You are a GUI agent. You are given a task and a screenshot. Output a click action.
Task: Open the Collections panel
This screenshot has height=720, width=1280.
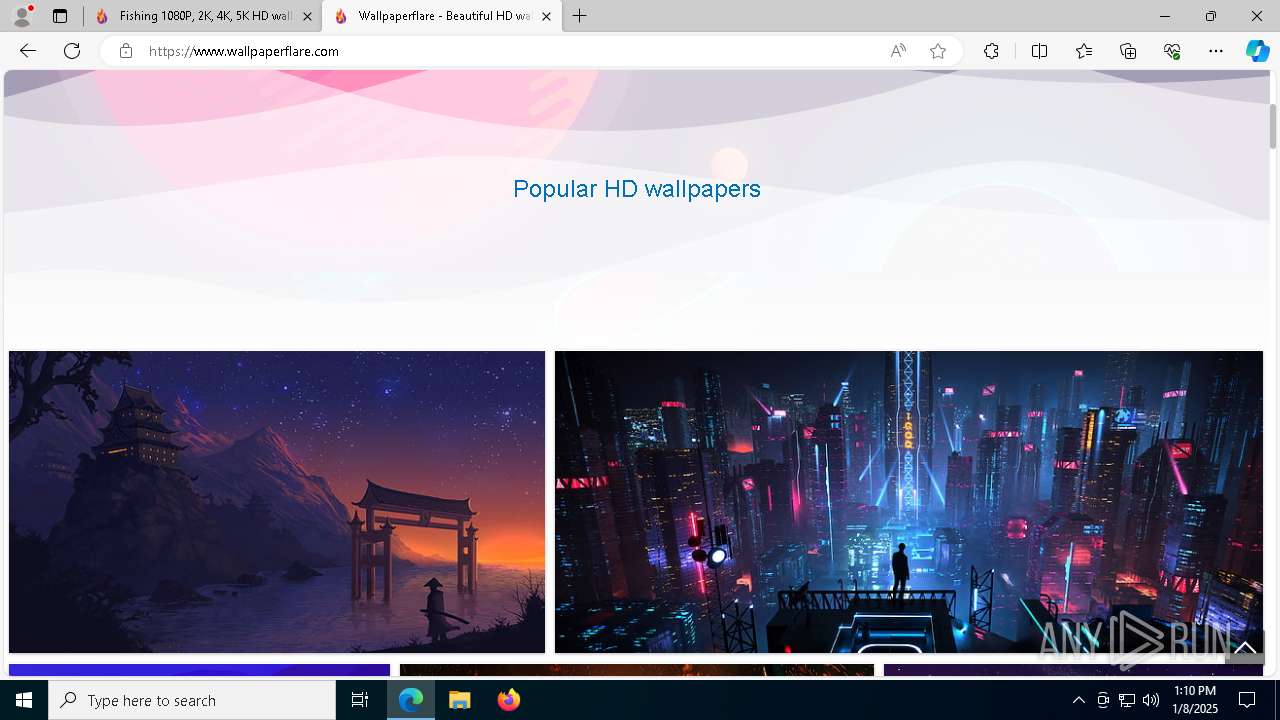[1128, 51]
